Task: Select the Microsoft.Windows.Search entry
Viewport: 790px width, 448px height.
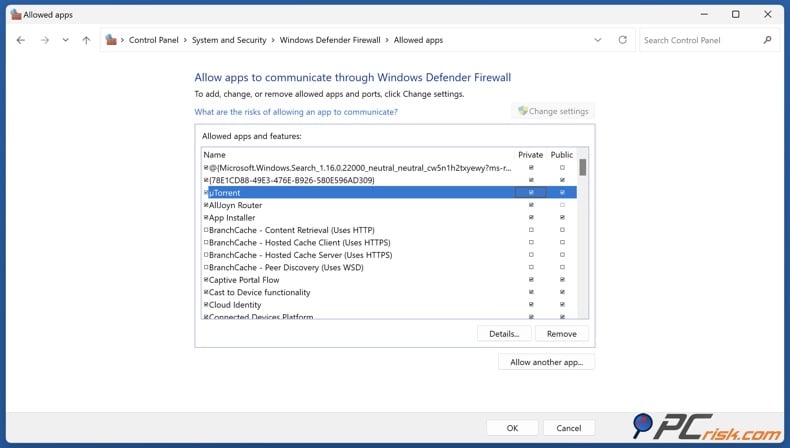Action: [389, 168]
